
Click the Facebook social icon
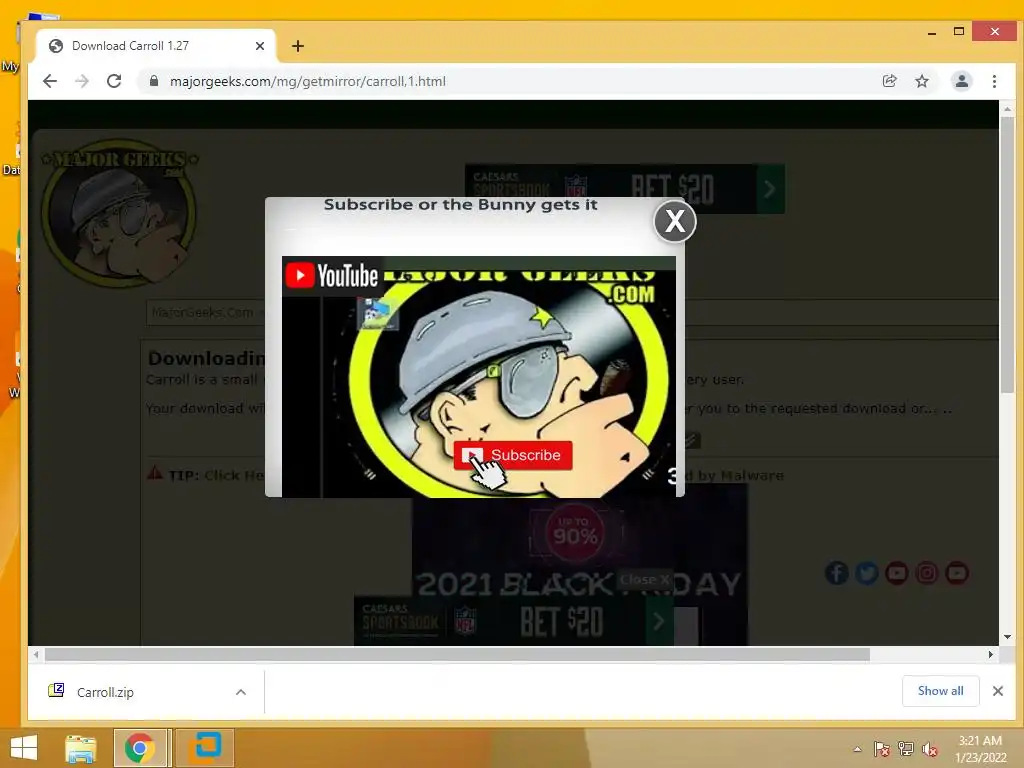tap(837, 573)
